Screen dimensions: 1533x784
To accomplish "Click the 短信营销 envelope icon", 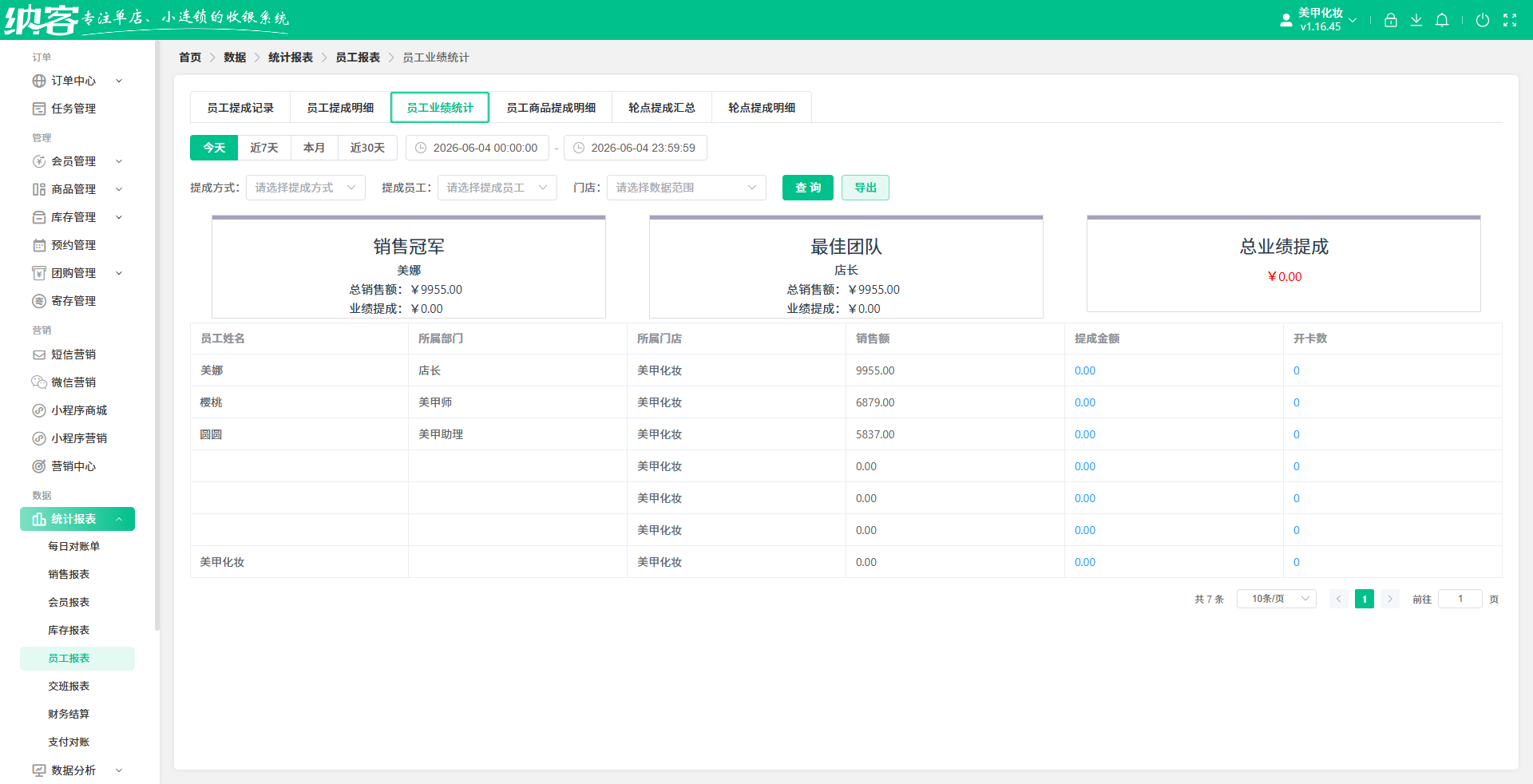I will point(38,354).
